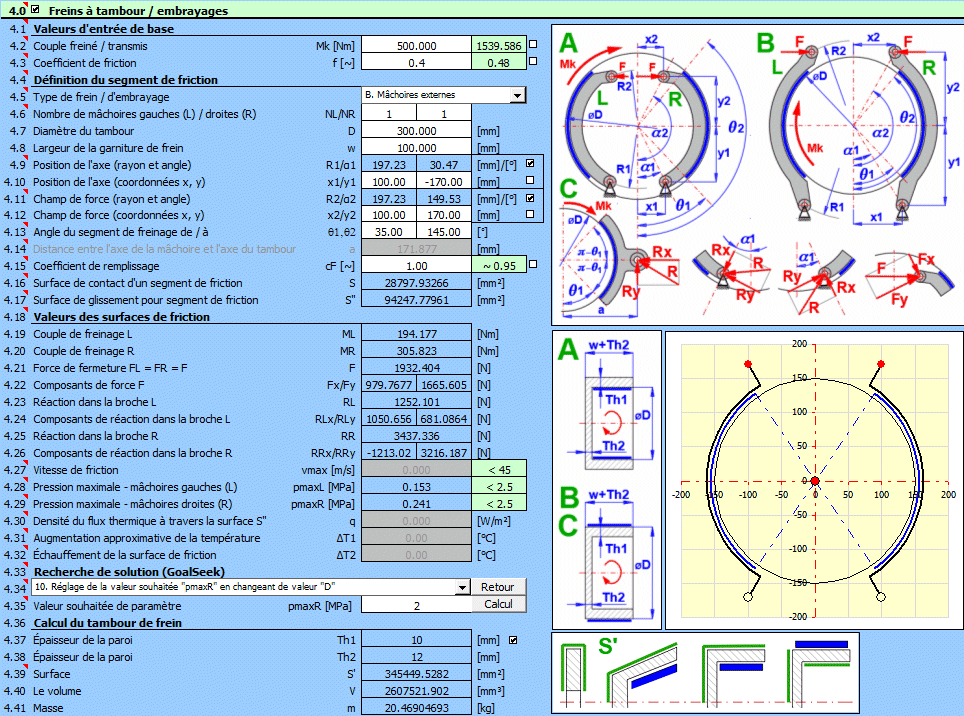Edit the cF remplissage coefficient field 1.00

[417, 266]
